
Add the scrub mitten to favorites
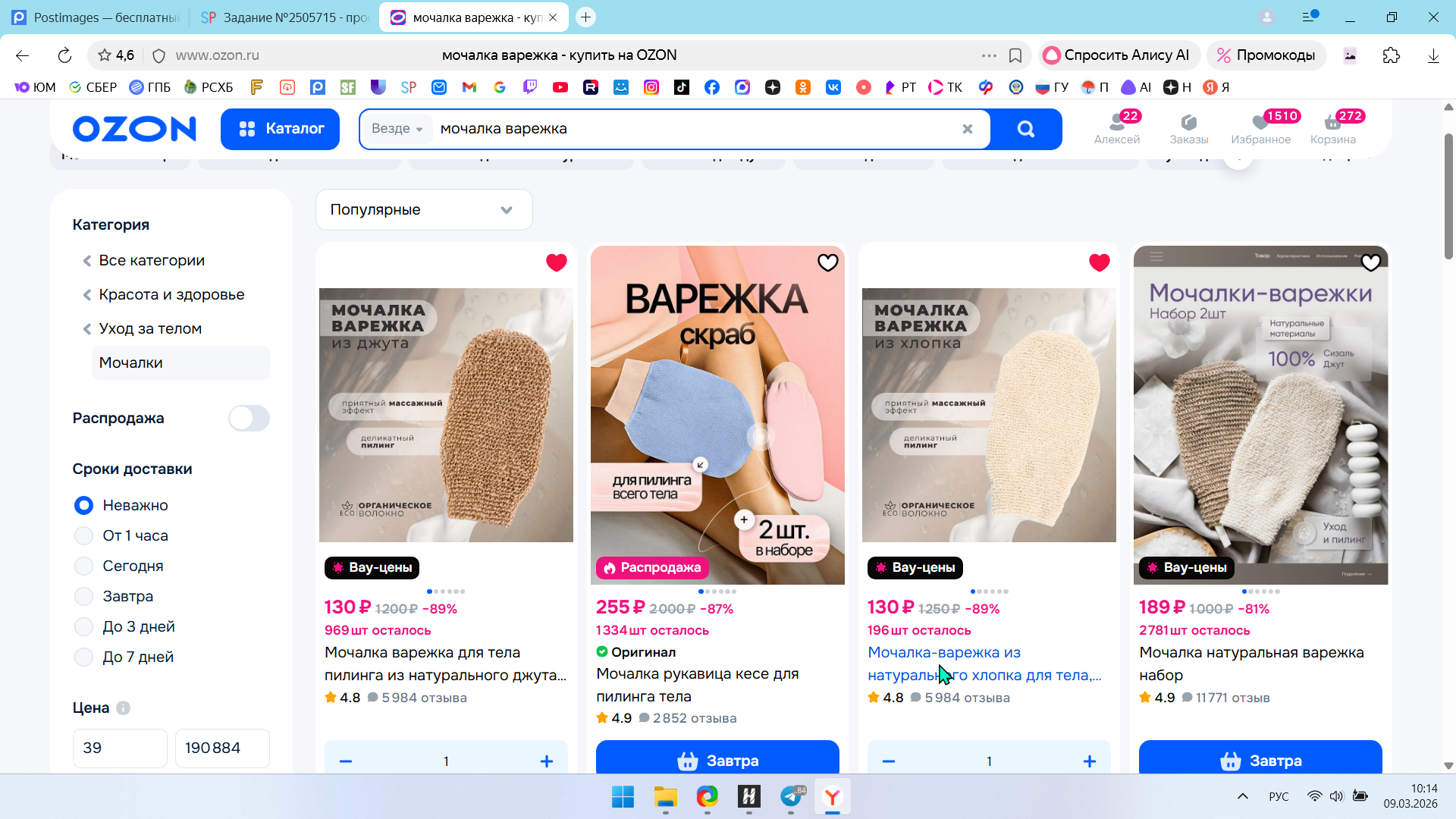click(x=827, y=262)
